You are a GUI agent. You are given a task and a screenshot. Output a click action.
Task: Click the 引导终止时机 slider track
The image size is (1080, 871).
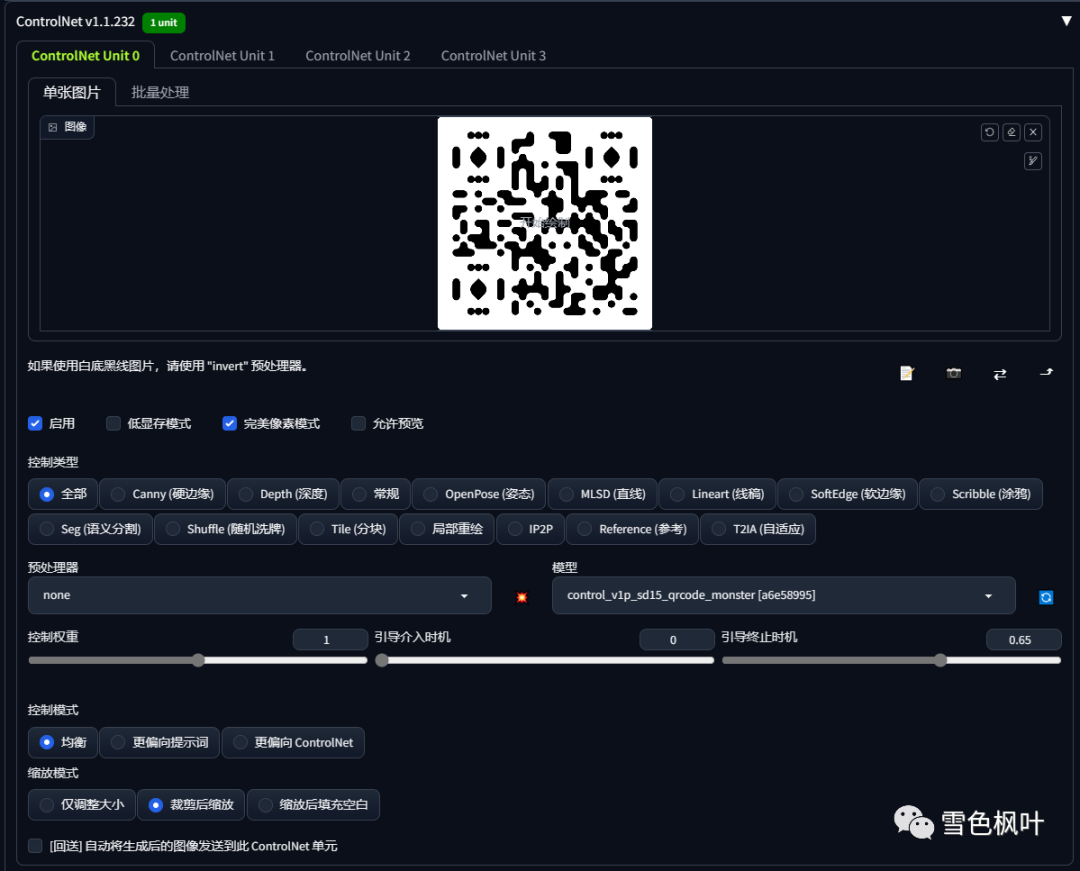click(x=891, y=660)
